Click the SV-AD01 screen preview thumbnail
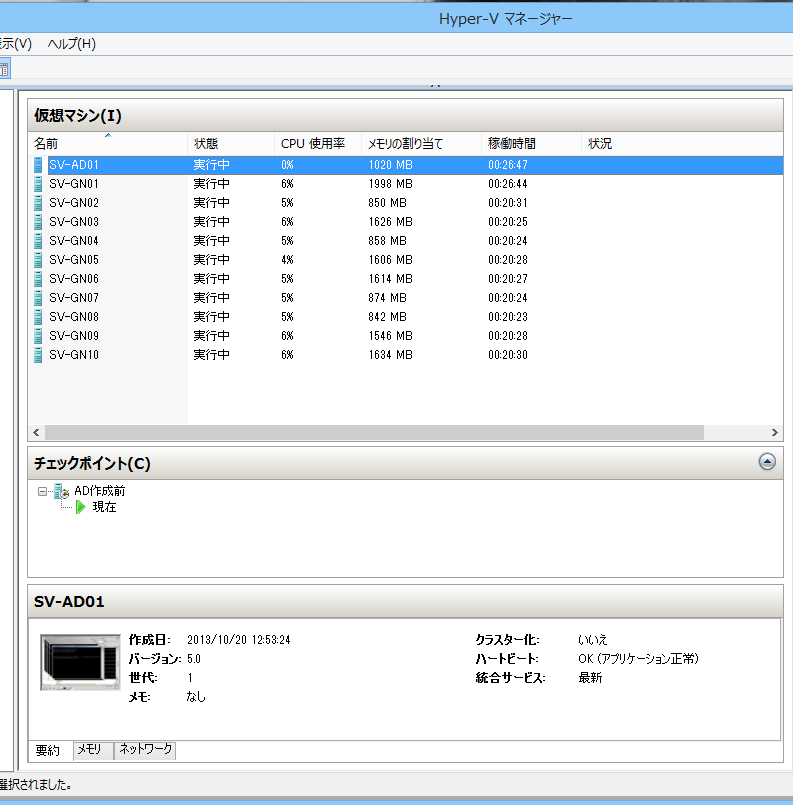793x805 pixels. point(80,662)
